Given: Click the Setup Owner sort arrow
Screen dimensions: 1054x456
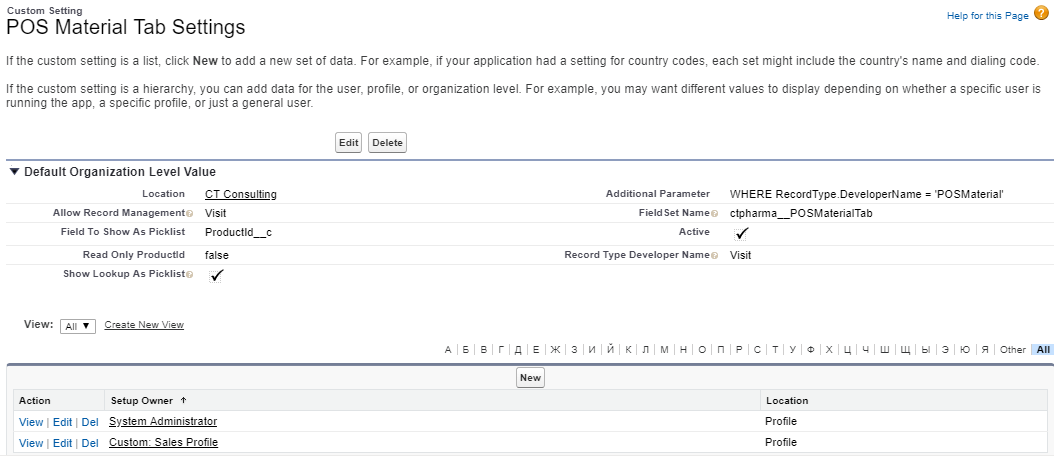Looking at the screenshot, I should [x=183, y=400].
